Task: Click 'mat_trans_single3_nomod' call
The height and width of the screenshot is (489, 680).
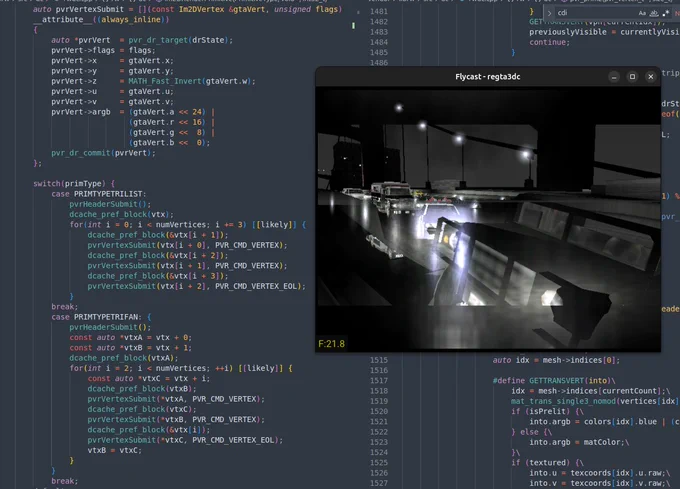Action: (x=563, y=401)
